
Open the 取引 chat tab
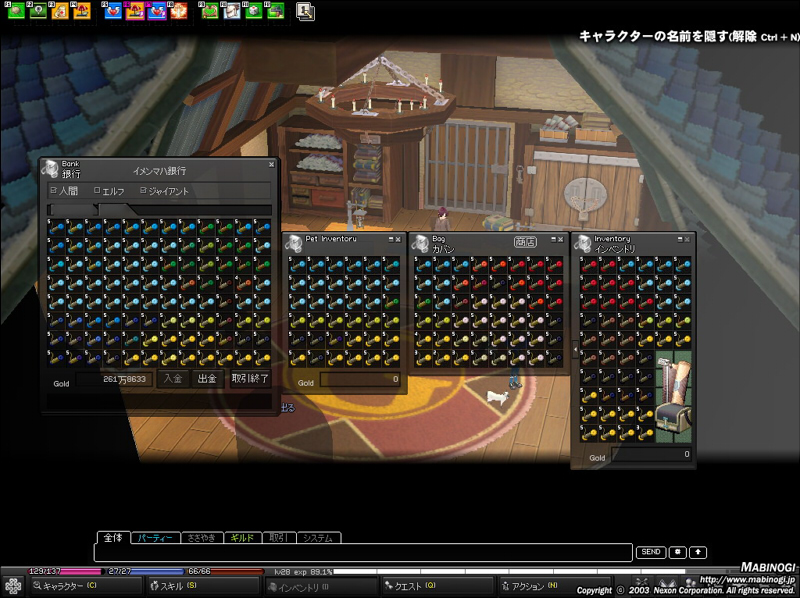point(279,538)
